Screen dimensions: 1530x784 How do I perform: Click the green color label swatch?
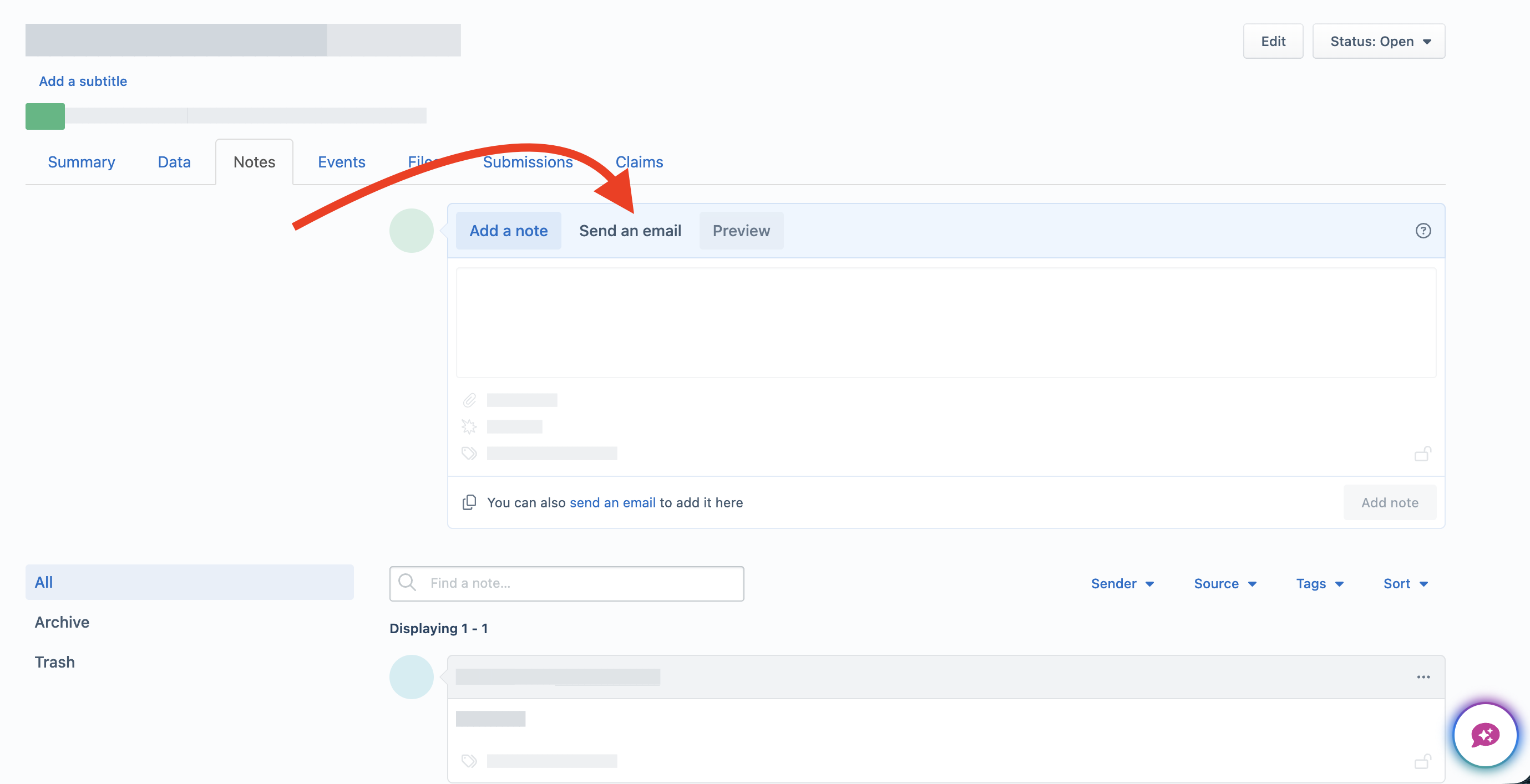45,116
